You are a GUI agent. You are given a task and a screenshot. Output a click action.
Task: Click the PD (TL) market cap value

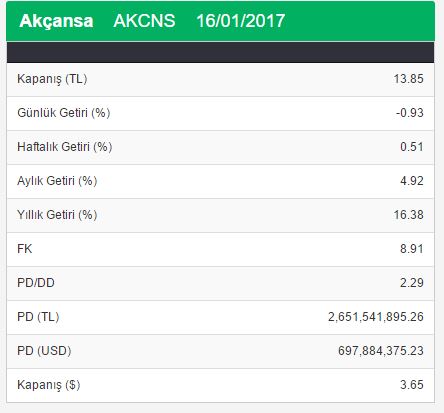click(376, 317)
